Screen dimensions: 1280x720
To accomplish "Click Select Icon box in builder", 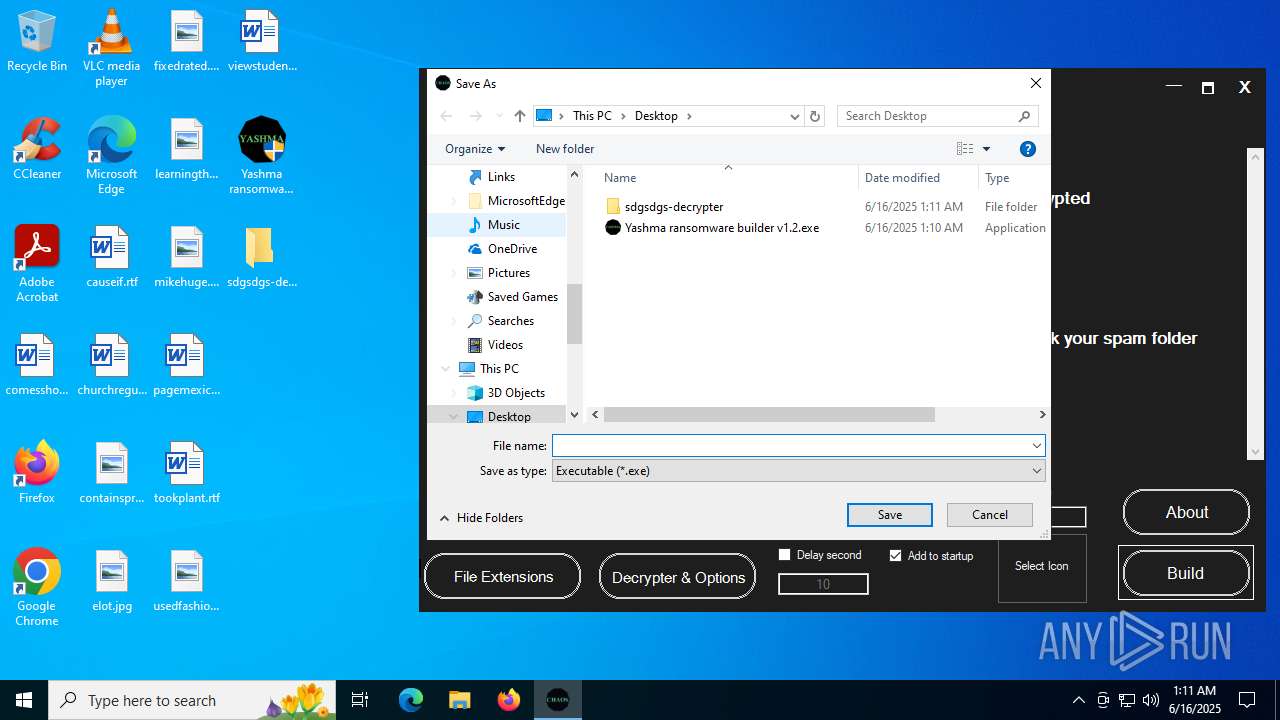I will 1042,566.
